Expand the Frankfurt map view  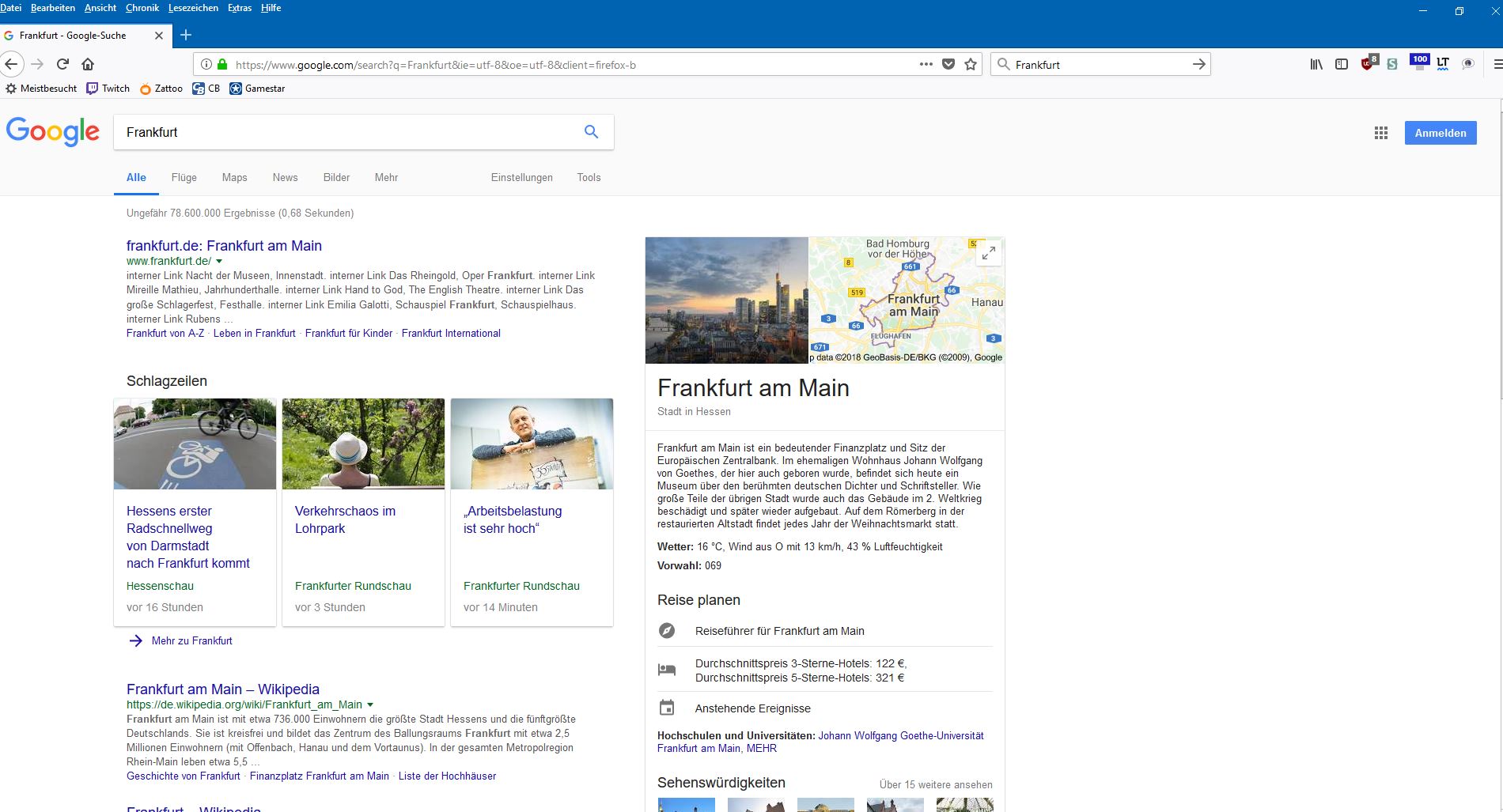989,253
